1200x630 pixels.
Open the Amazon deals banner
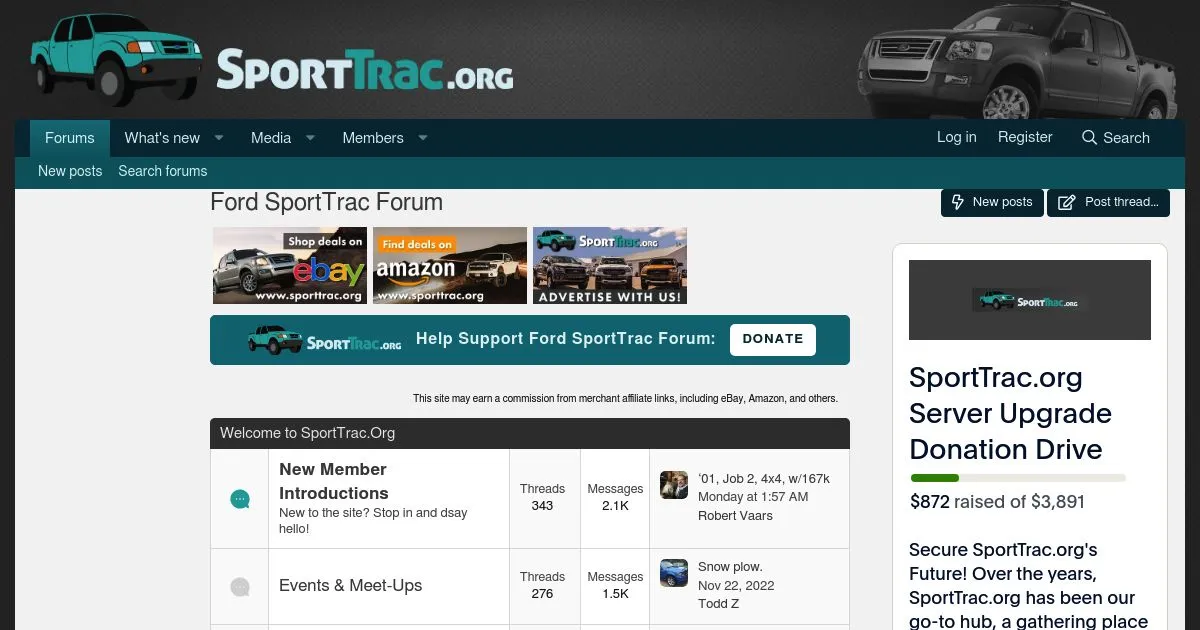pyautogui.click(x=450, y=266)
